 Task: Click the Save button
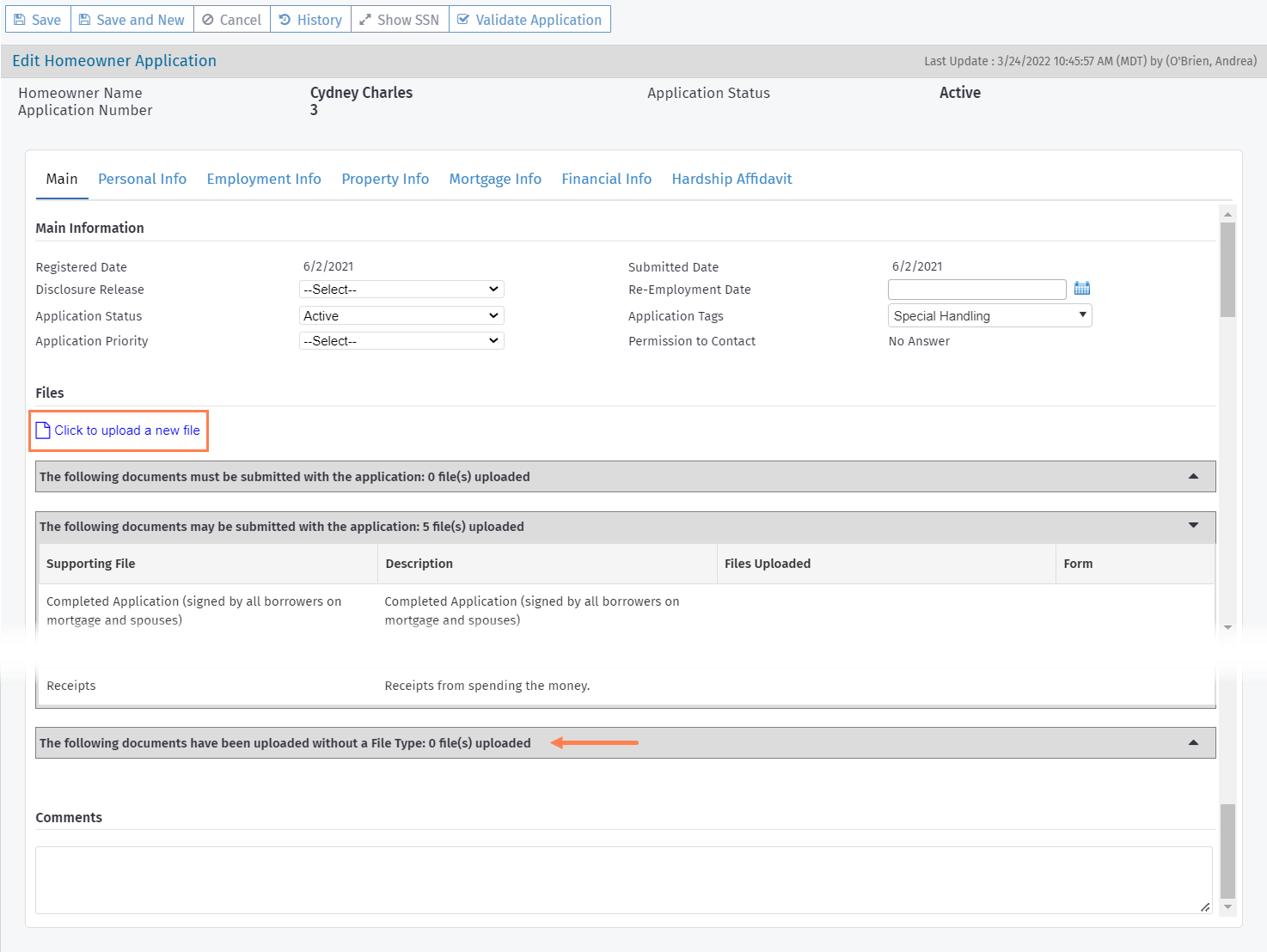click(38, 20)
